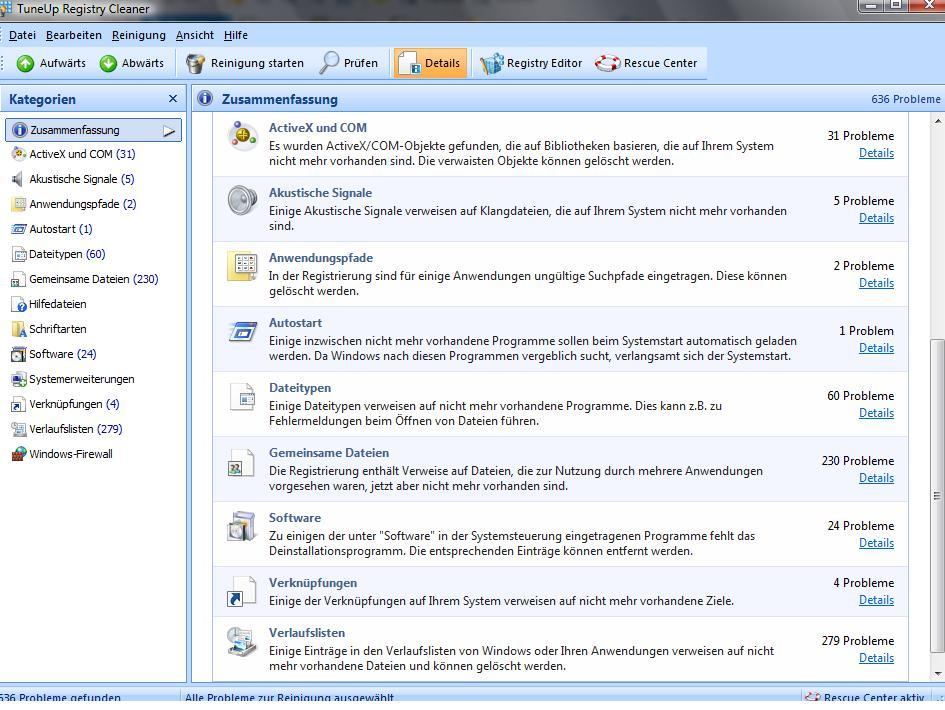Click the Abwärts green arrow icon

pos(108,63)
